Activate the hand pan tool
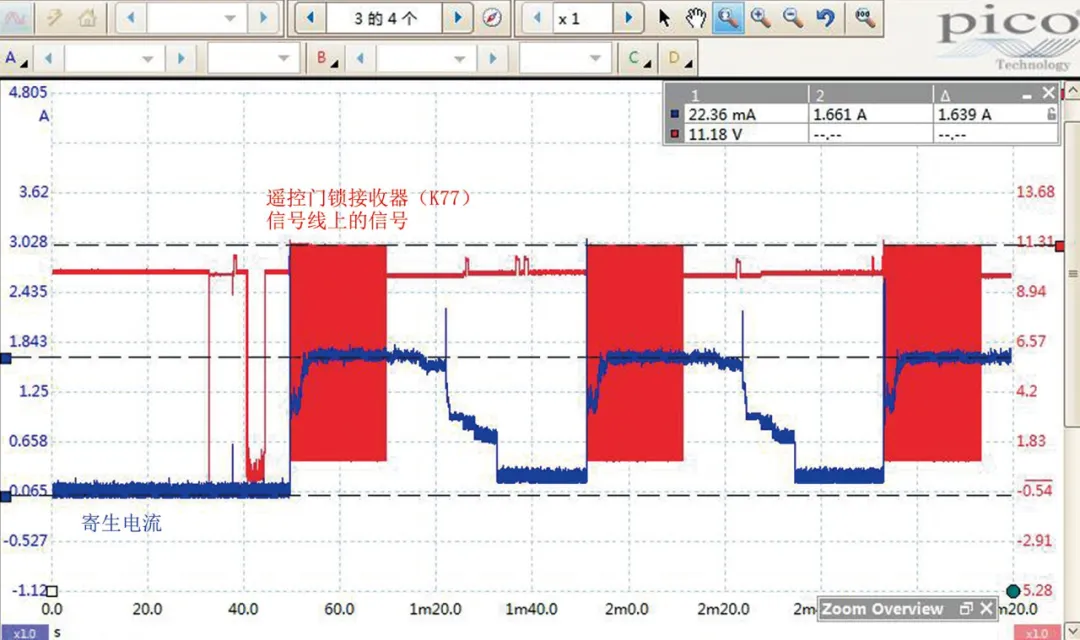The image size is (1080, 640). pos(696,18)
